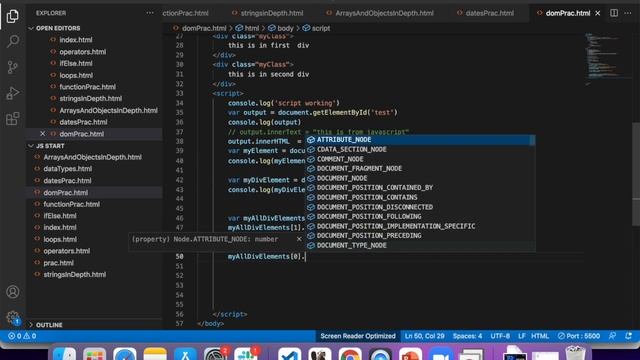Screen dimensions: 640x360
Task: Open index.html in Open Editors
Action: [76, 40]
